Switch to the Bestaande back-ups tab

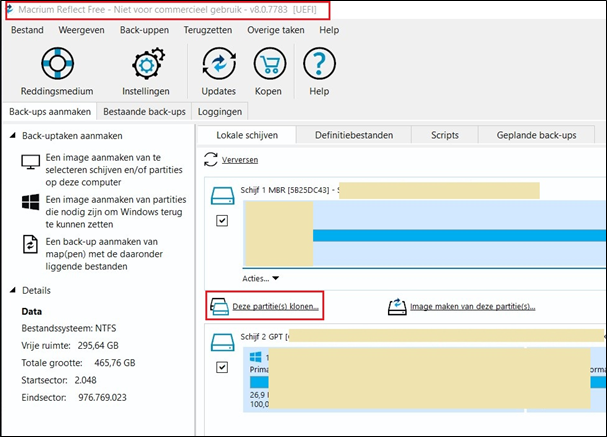tap(144, 112)
